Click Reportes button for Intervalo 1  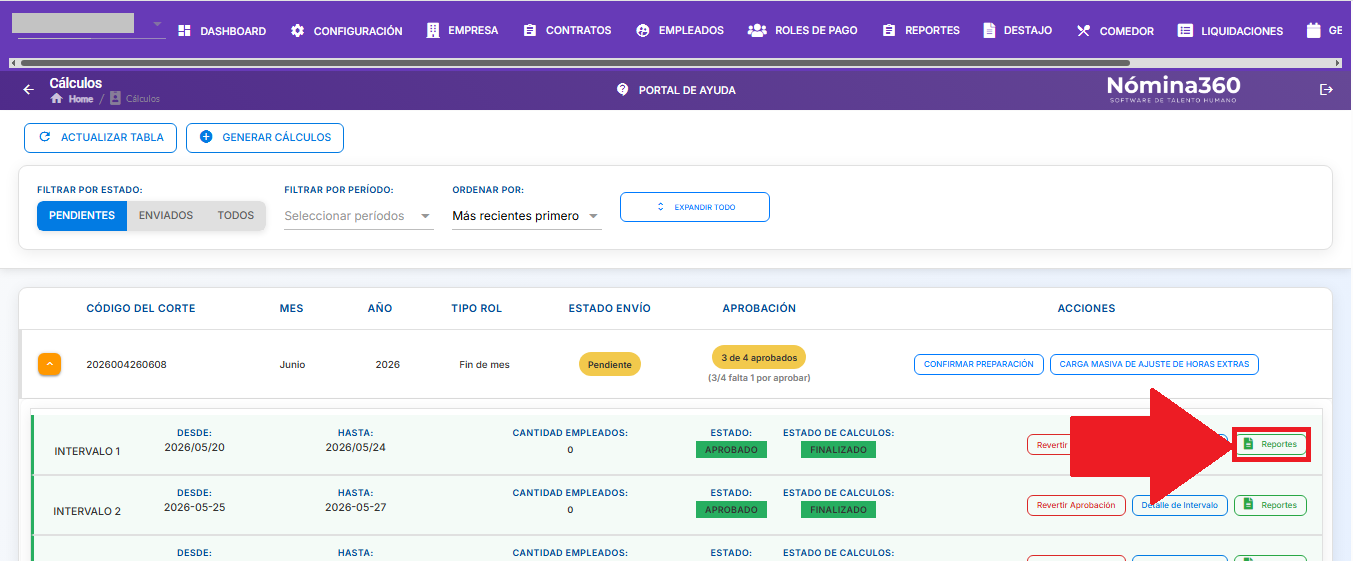[1270, 444]
